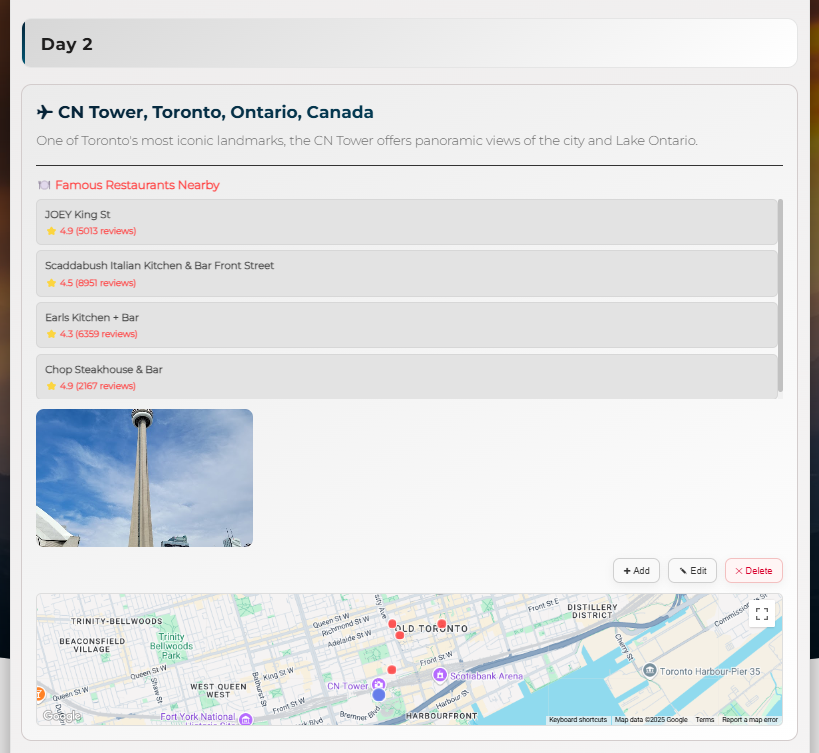This screenshot has width=819, height=753.
Task: Select the Chop Steakhouse & Bar card
Action: 406,376
